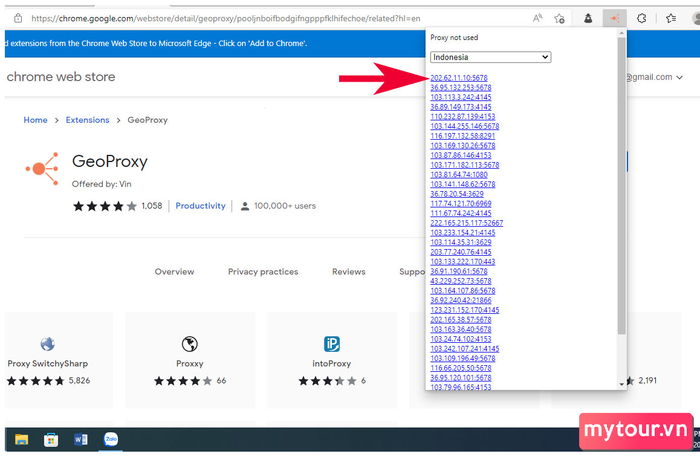Select proxy 202.62.11.10:5678

[x=459, y=78]
